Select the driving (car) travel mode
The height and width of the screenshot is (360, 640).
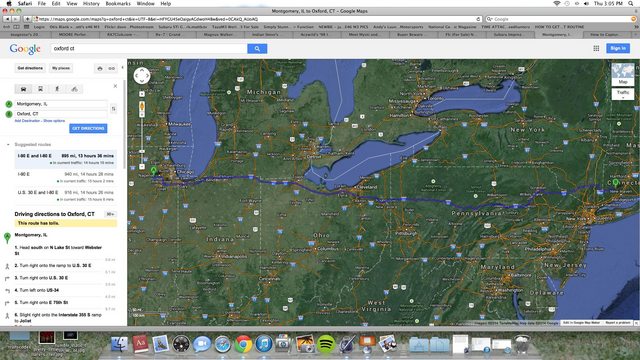24,89
